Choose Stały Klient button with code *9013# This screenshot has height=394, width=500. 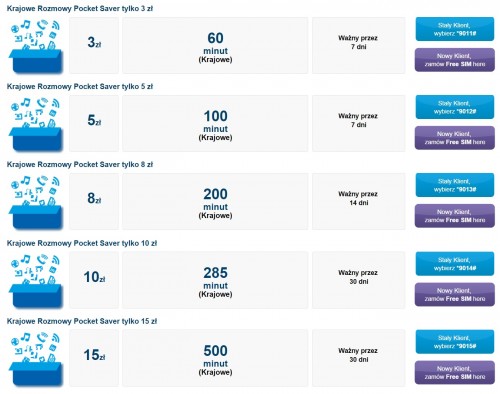pyautogui.click(x=455, y=185)
